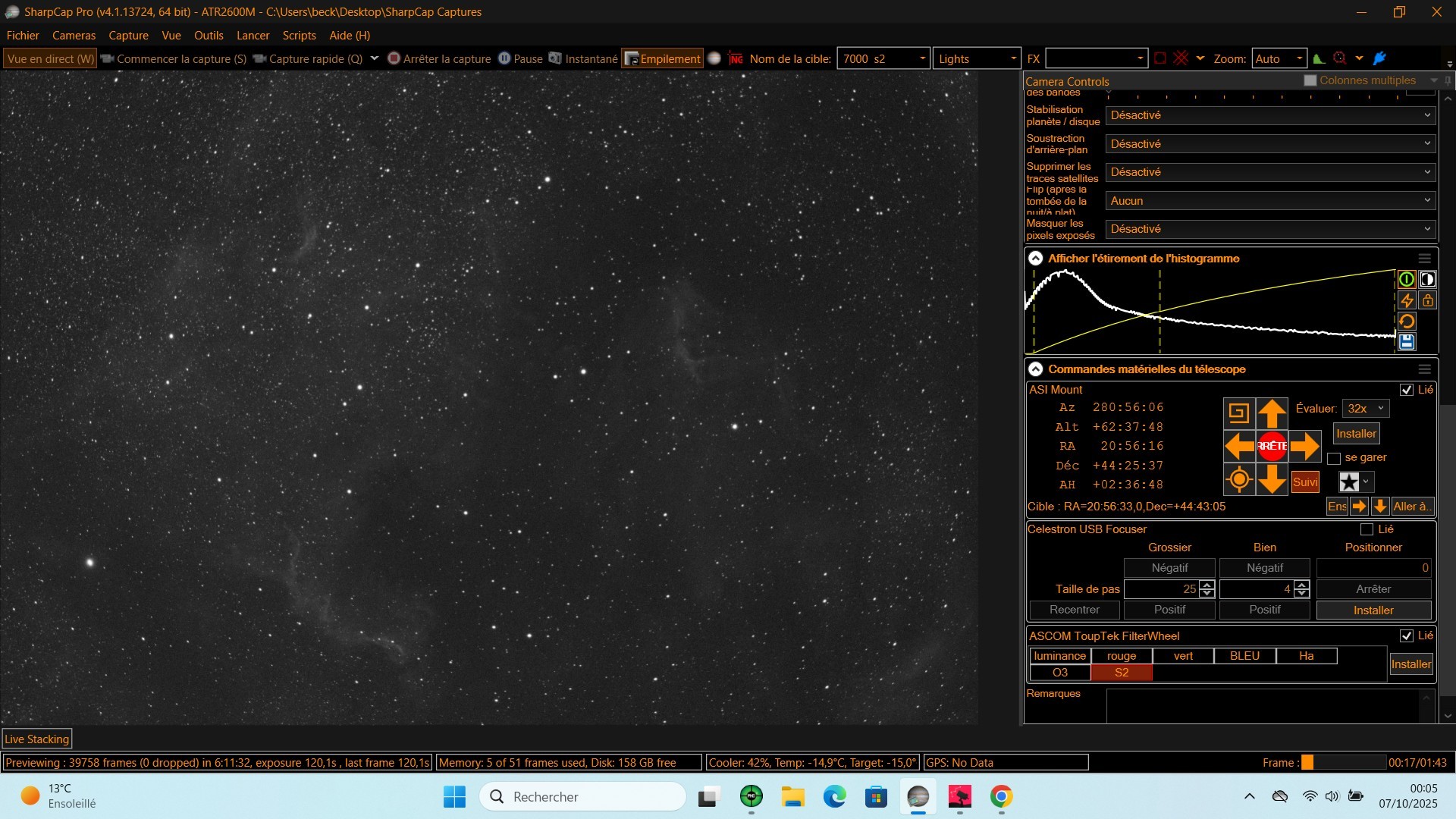Reset the histogram stretch with the circular arrow icon
Viewport: 1456px width, 819px height.
pos(1407,322)
